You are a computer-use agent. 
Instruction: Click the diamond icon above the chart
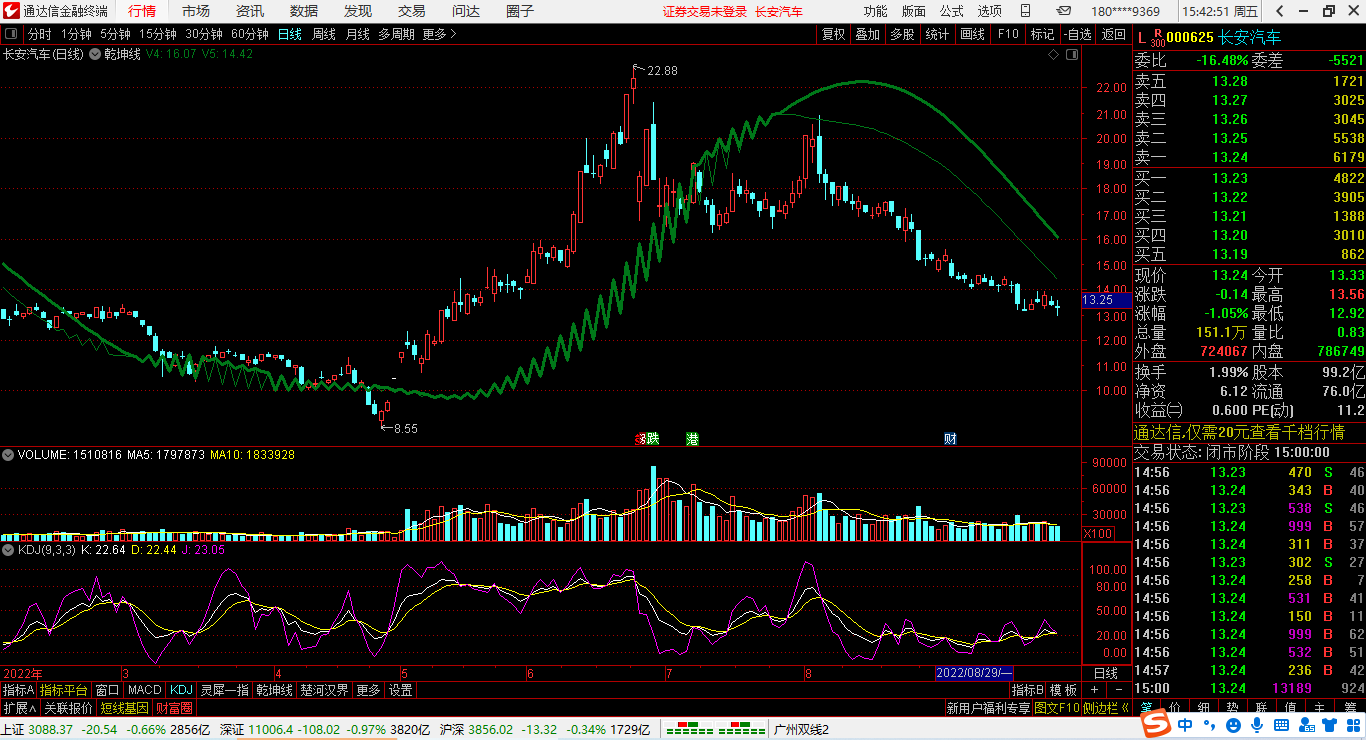1053,54
